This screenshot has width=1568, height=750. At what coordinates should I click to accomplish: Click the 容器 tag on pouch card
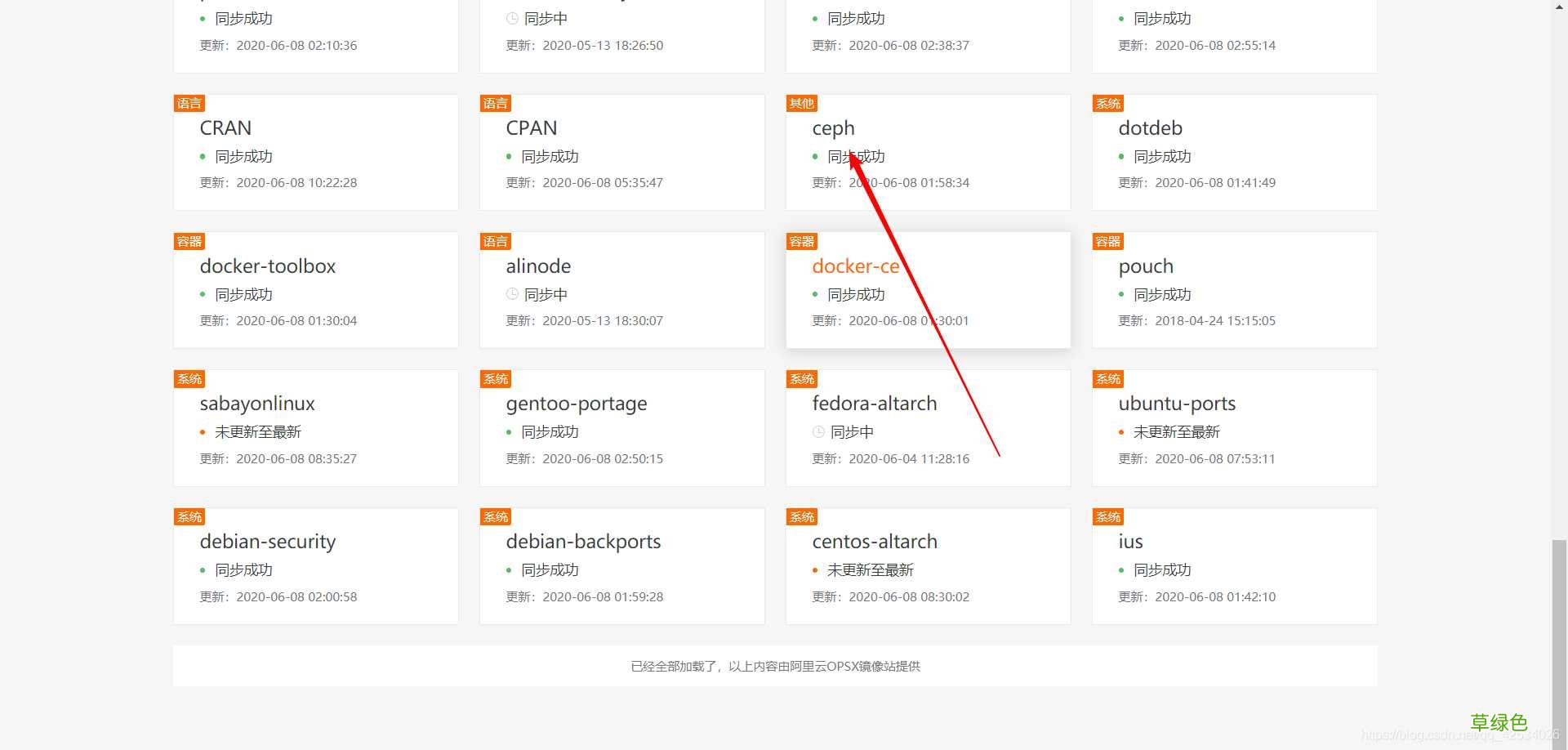[x=1108, y=241]
